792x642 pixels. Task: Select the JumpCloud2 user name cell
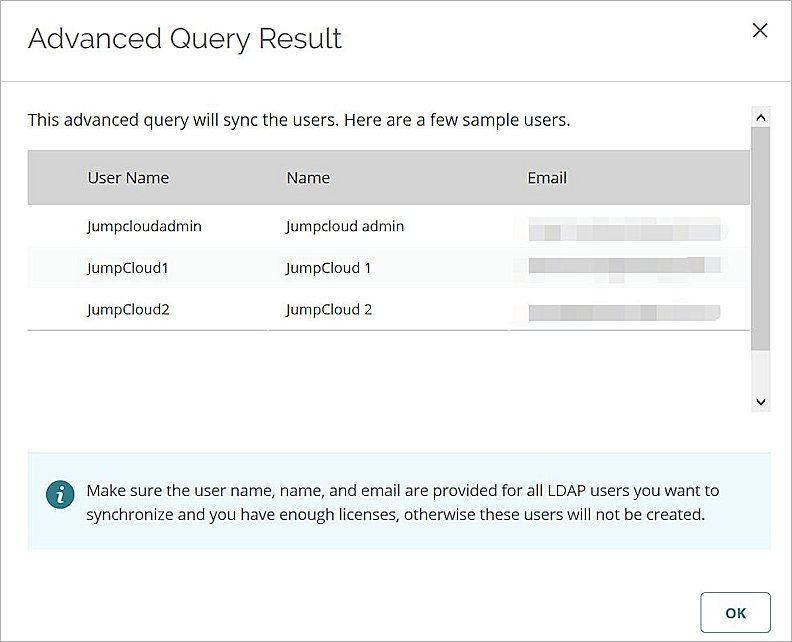[x=128, y=310]
